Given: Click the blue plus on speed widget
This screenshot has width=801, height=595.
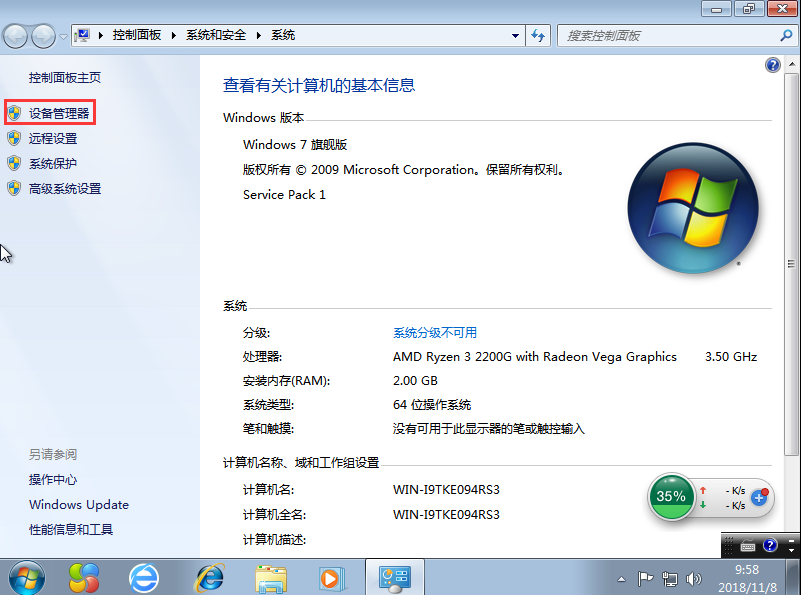Looking at the screenshot, I should tap(759, 497).
